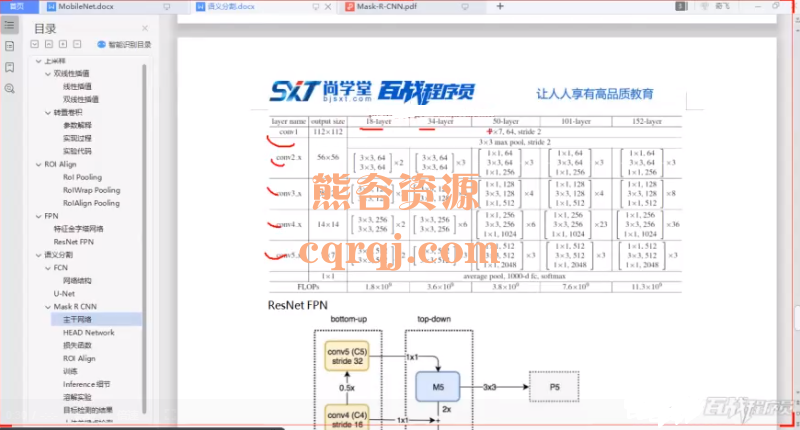Click the third outline-level icon under 目录
This screenshot has width=800, height=430.
pyautogui.click(x=63, y=44)
